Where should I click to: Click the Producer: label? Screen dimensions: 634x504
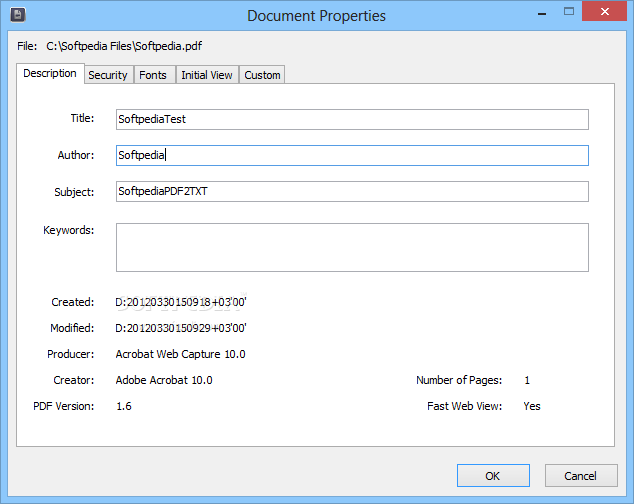(x=71, y=354)
